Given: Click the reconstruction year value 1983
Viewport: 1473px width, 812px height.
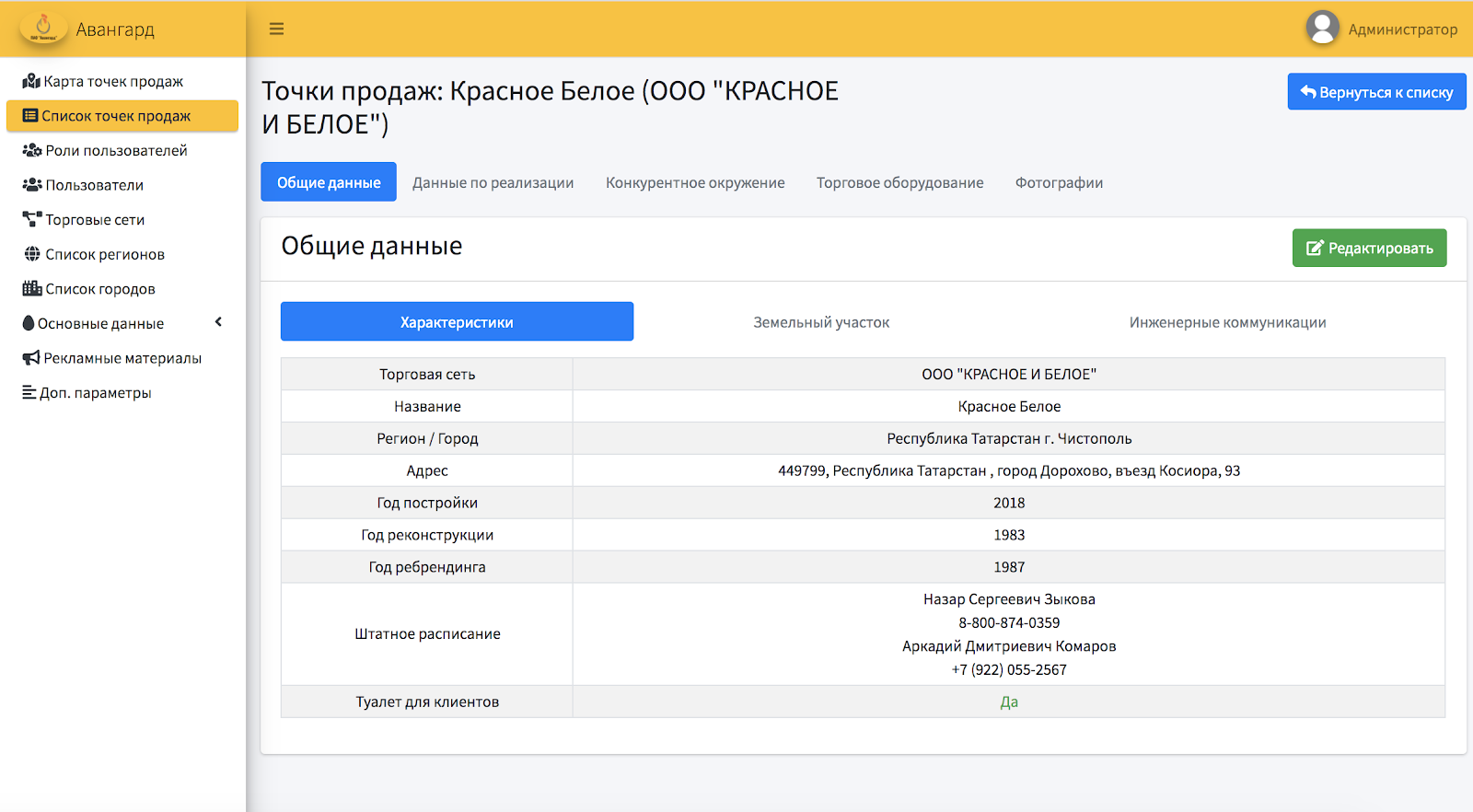Looking at the screenshot, I should coord(1009,536).
